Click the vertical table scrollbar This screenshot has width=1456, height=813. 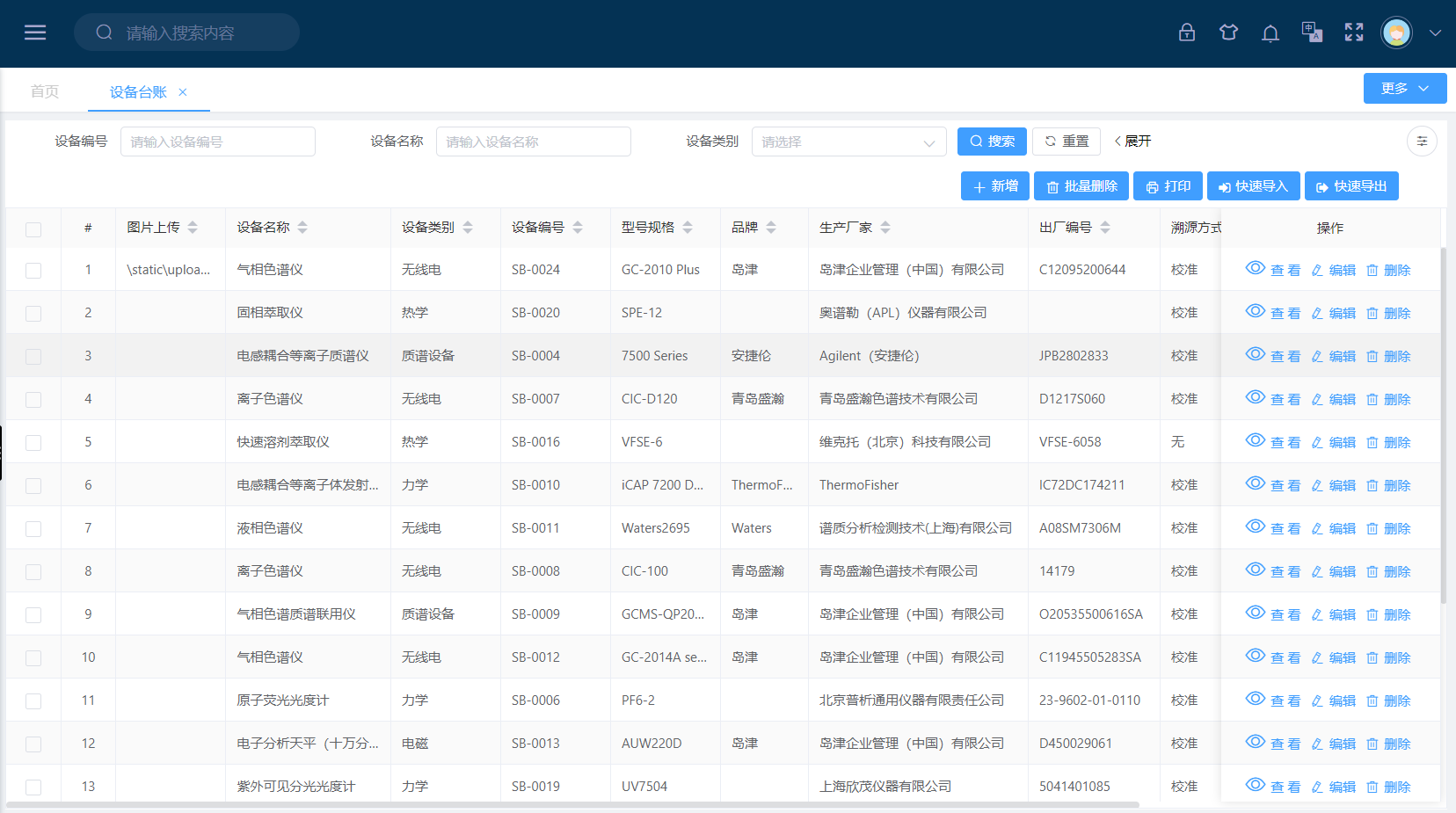click(1443, 425)
